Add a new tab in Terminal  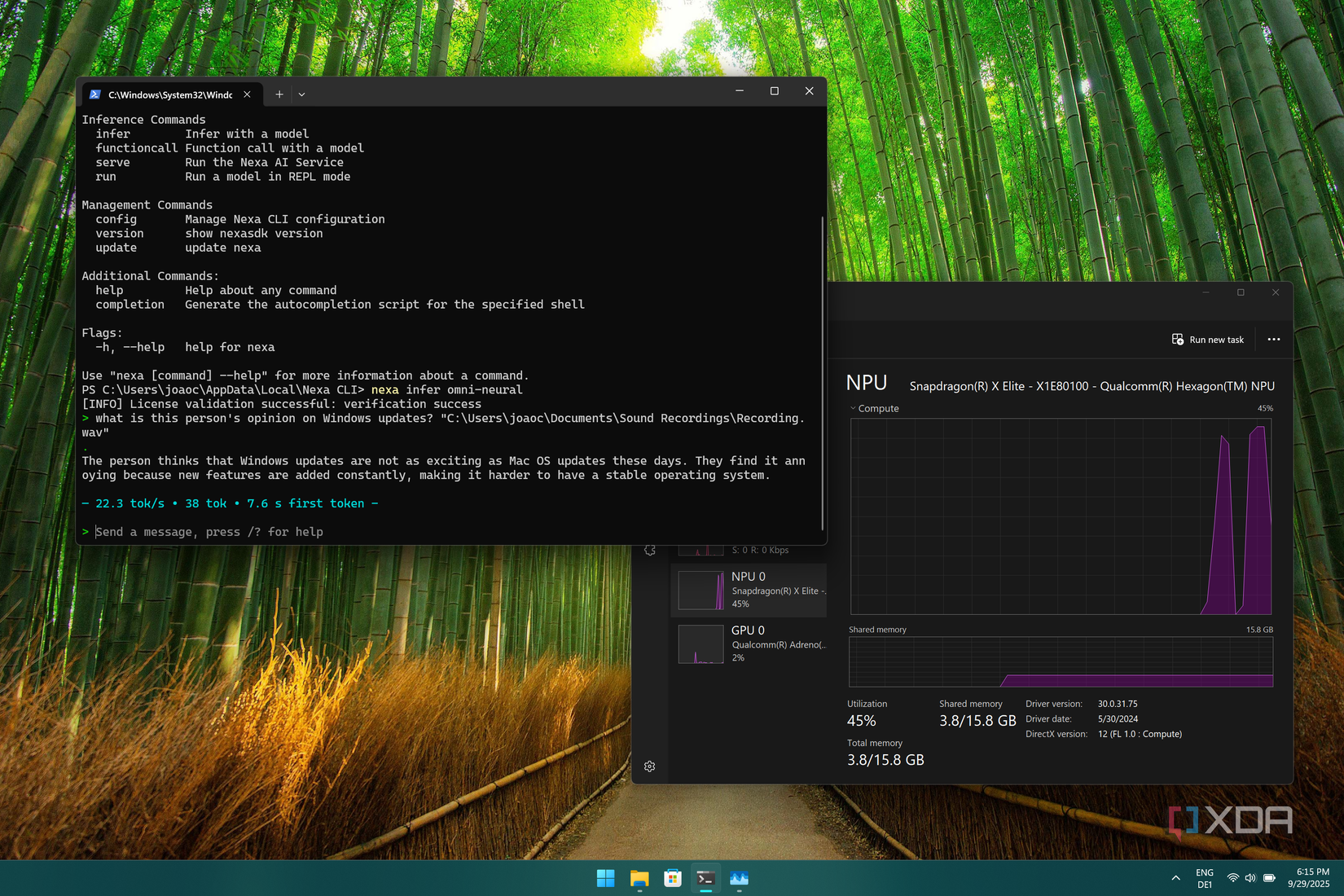point(279,94)
